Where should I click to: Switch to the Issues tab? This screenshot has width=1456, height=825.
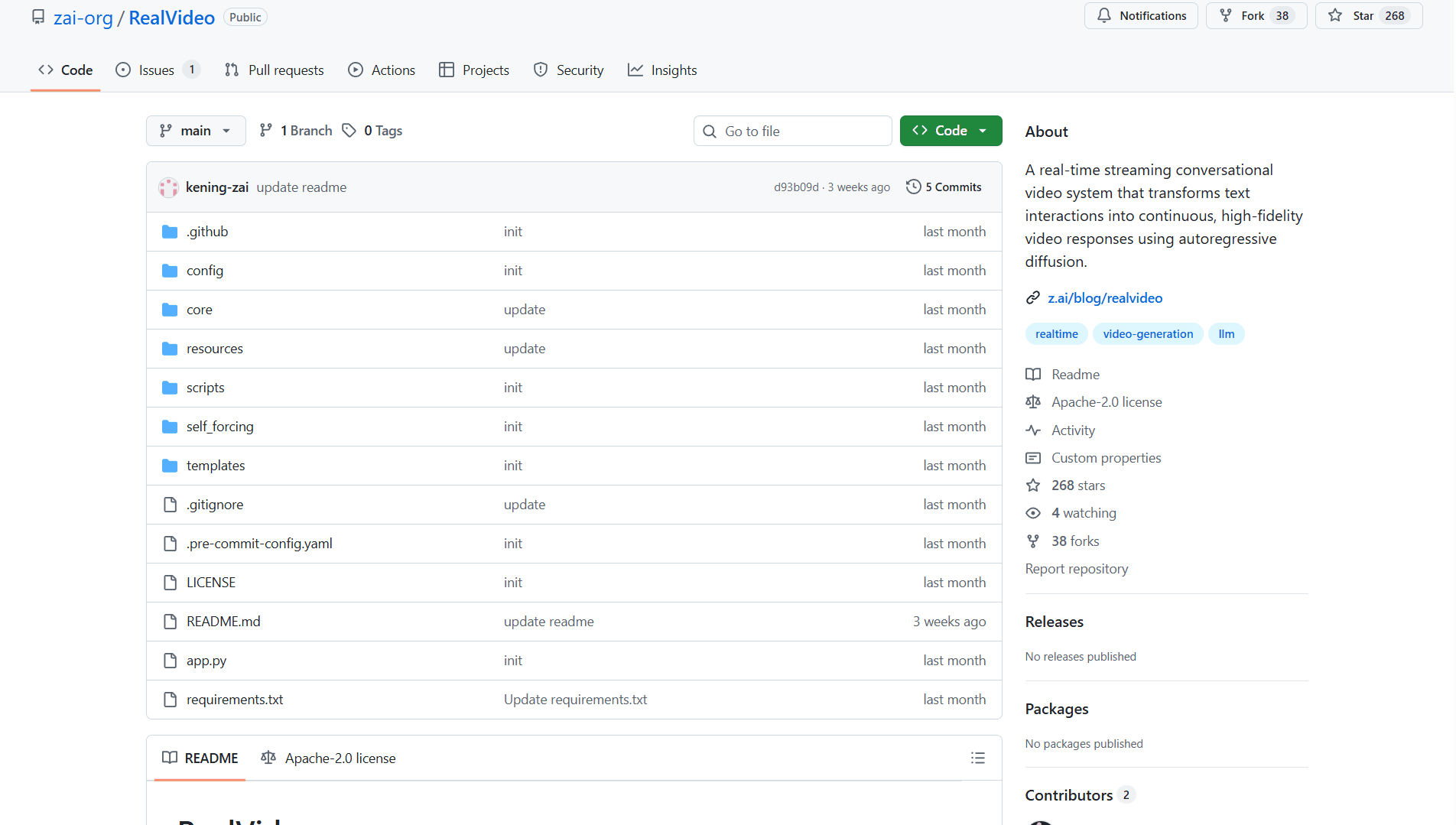156,70
